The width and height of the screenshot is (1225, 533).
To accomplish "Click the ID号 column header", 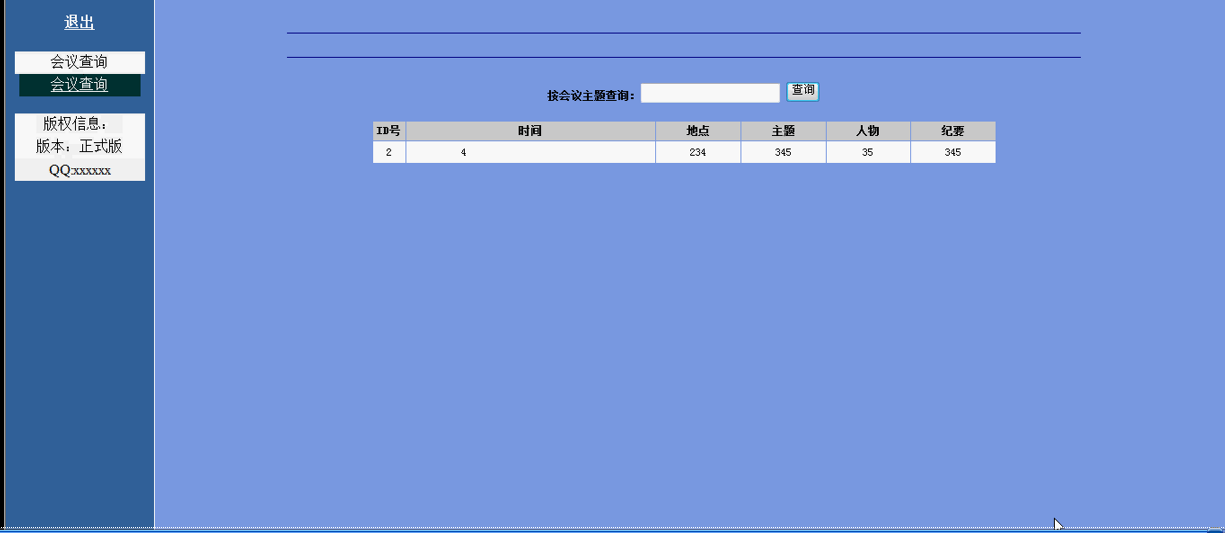I will click(389, 131).
